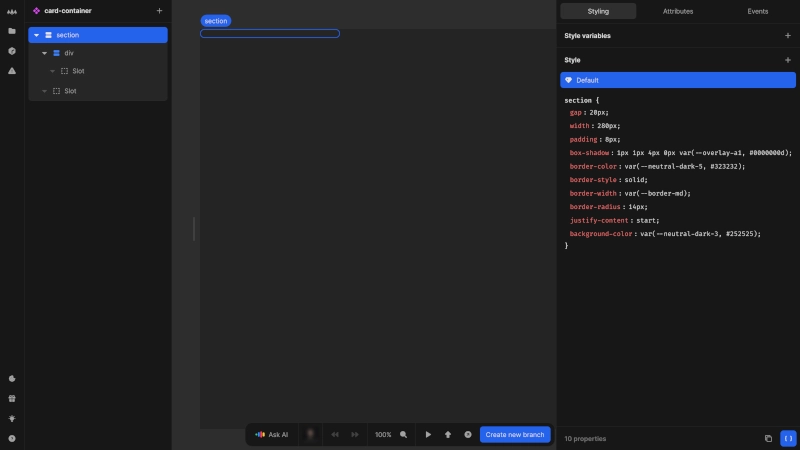Open the packages panel in the sidebar
Image resolution: width=800 pixels, height=450 pixels.
12,51
